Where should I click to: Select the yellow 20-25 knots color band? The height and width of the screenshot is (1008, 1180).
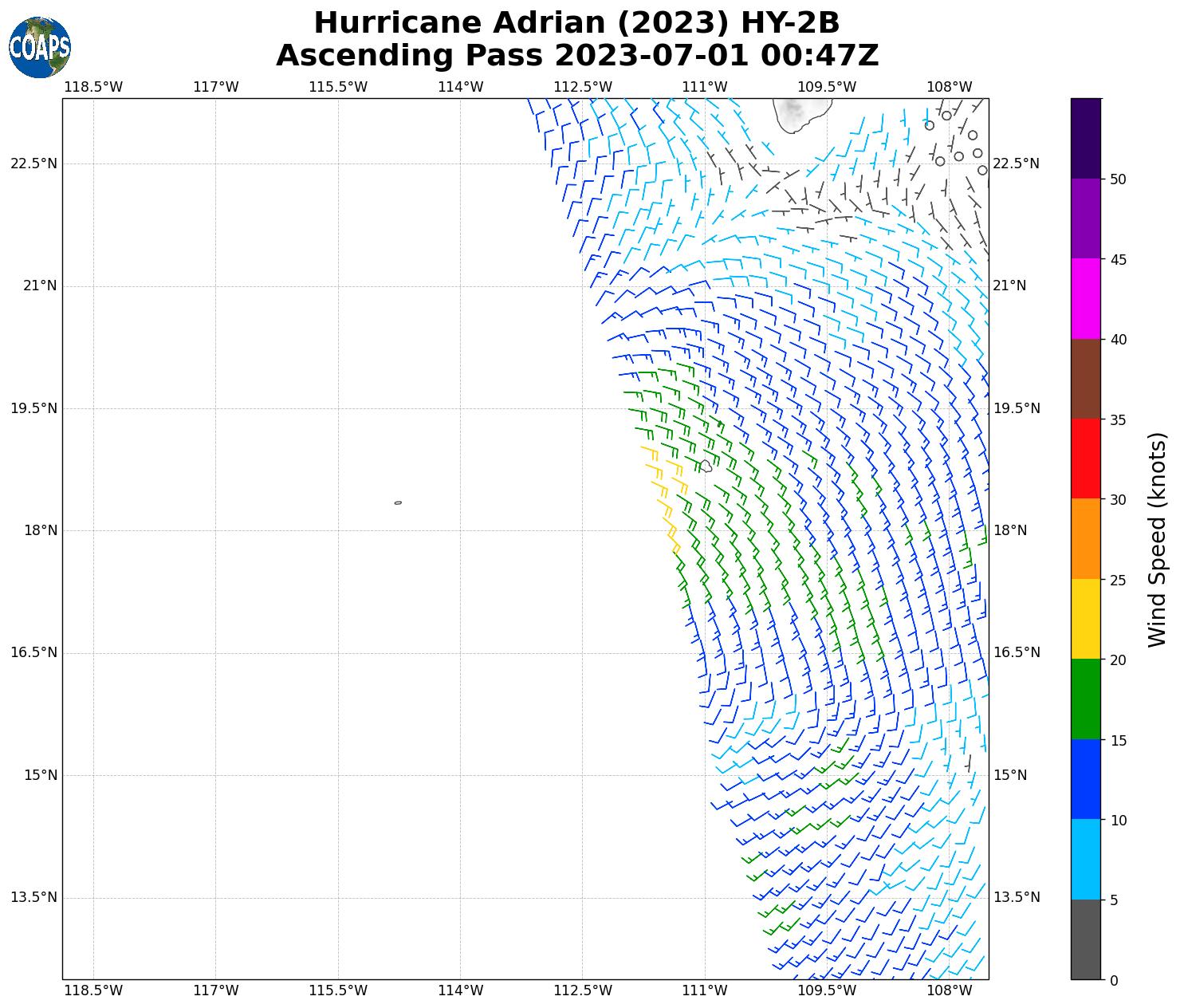point(1085,619)
